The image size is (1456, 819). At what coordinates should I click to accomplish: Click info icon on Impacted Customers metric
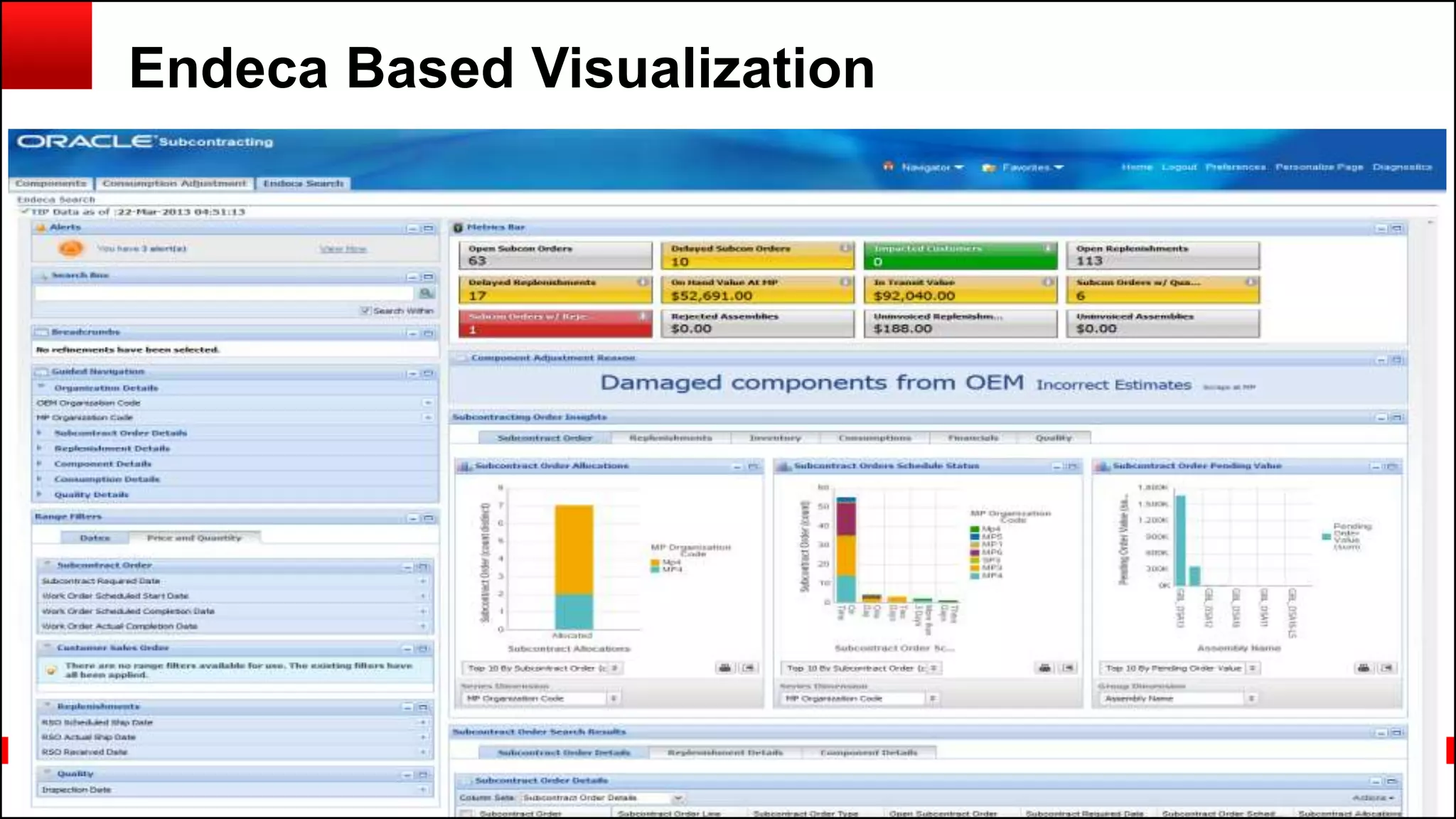pos(1048,248)
